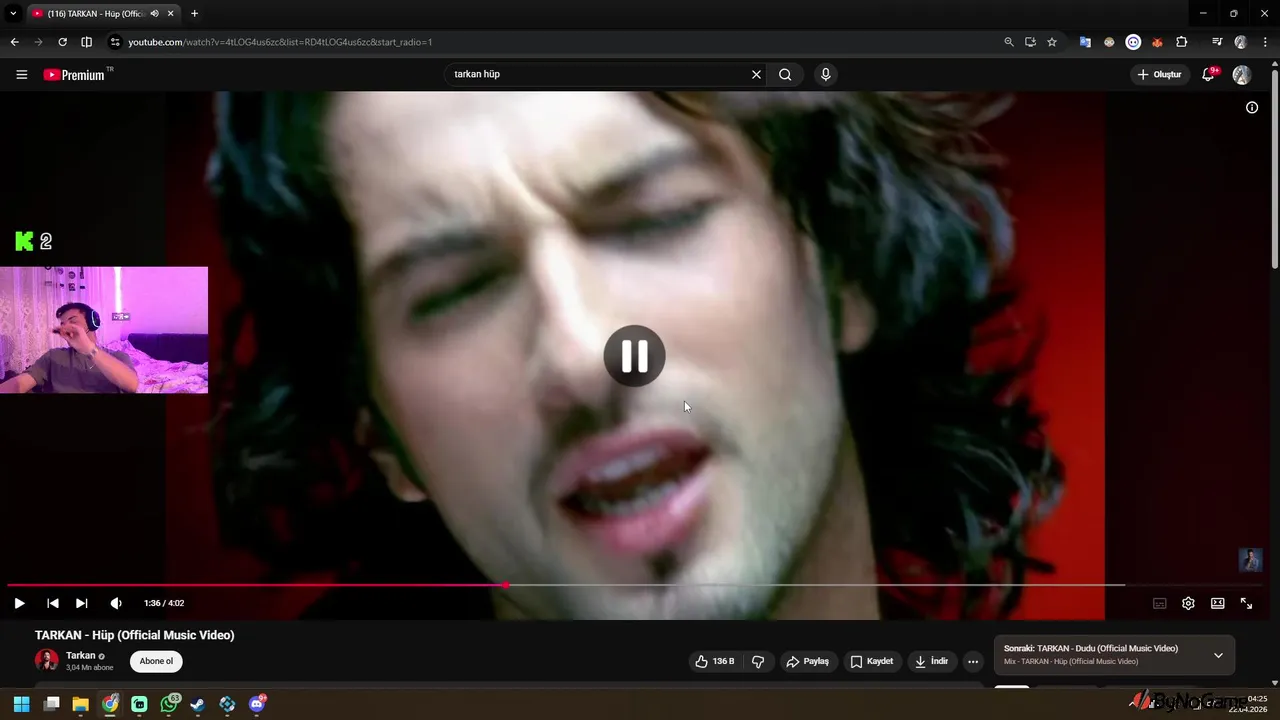Expand the Sonraki mix playlist chevron
This screenshot has width=1280, height=720.
tap(1218, 655)
